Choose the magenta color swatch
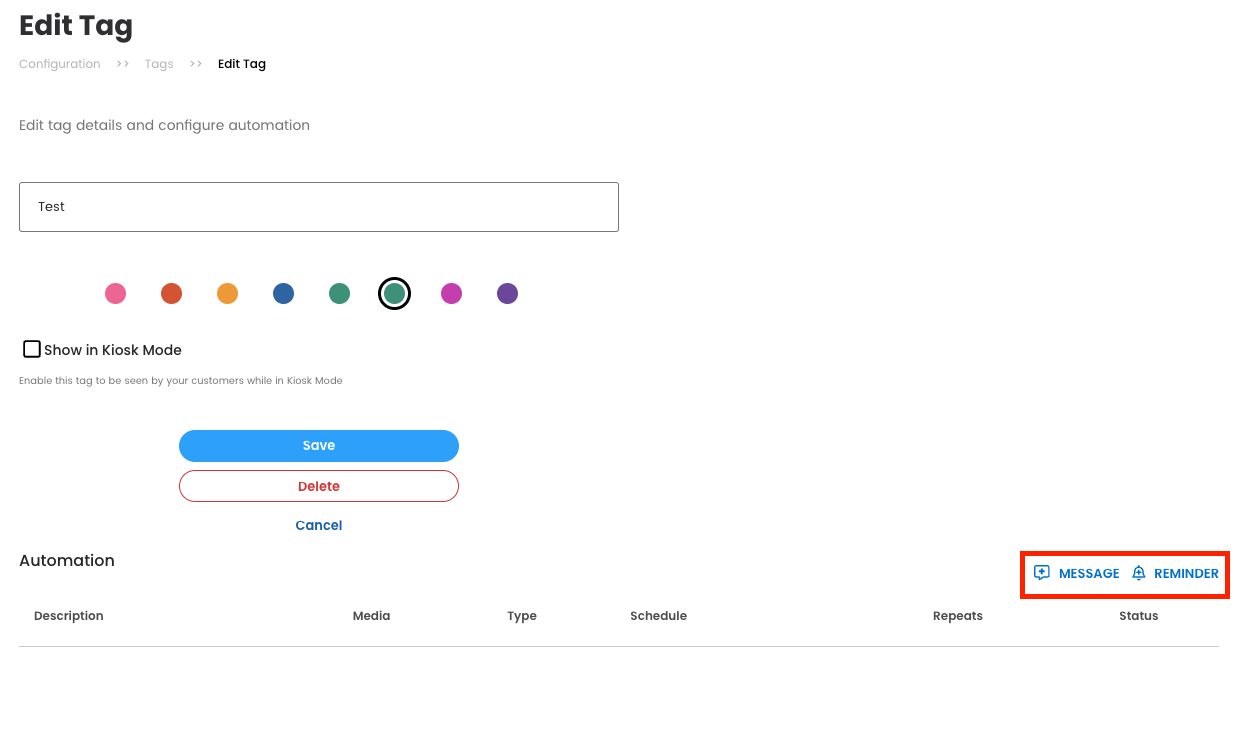 (x=452, y=294)
